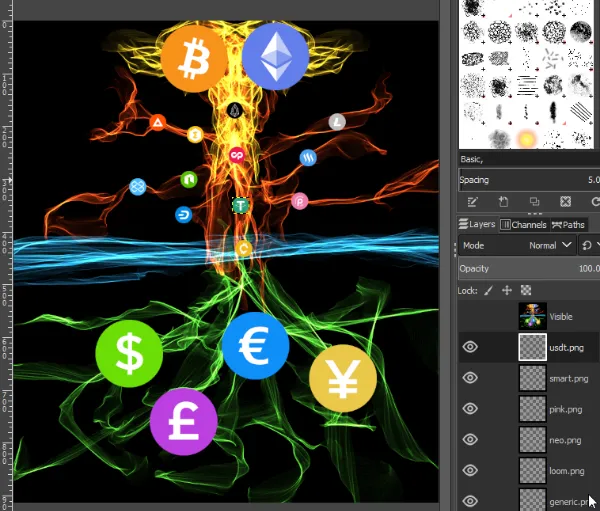
Task: Click the pink P coin on canvas
Action: pos(300,201)
